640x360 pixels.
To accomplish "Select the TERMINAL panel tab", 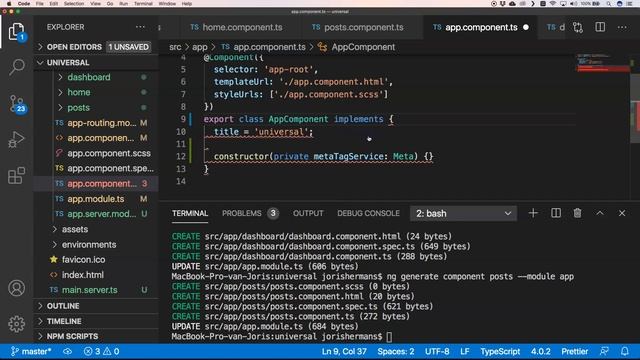I will pyautogui.click(x=190, y=213).
